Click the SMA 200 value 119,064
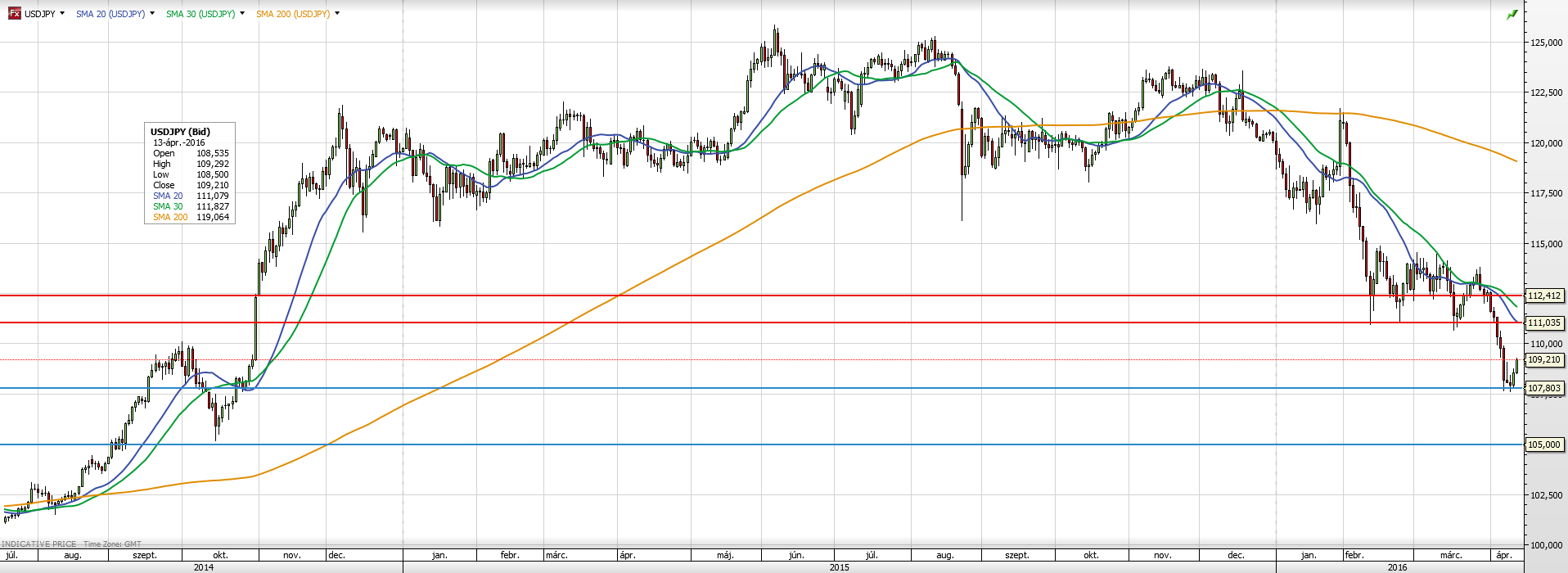 click(x=213, y=217)
